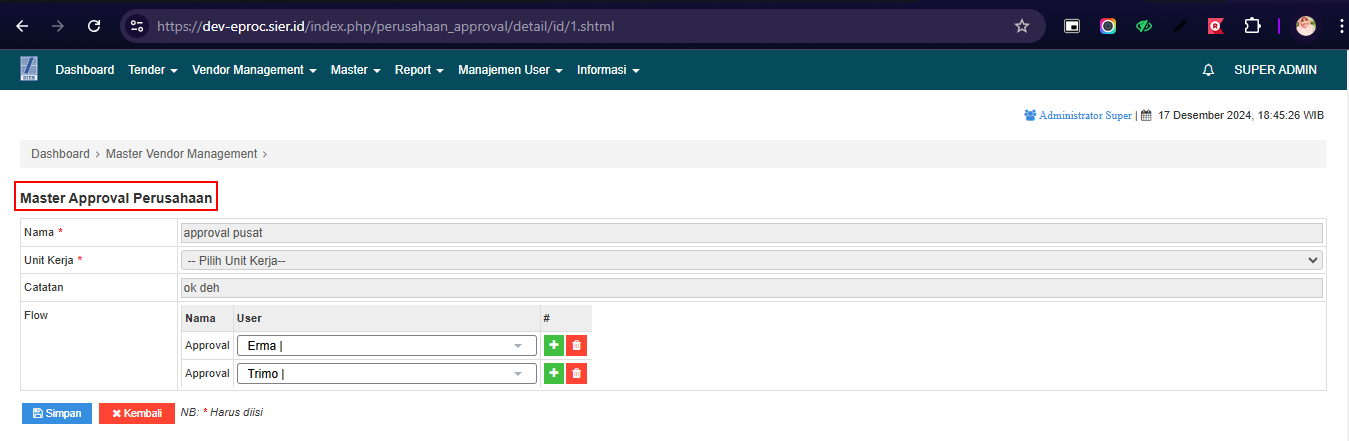Click the Catatan field label
The height and width of the screenshot is (441, 1349).
click(44, 287)
